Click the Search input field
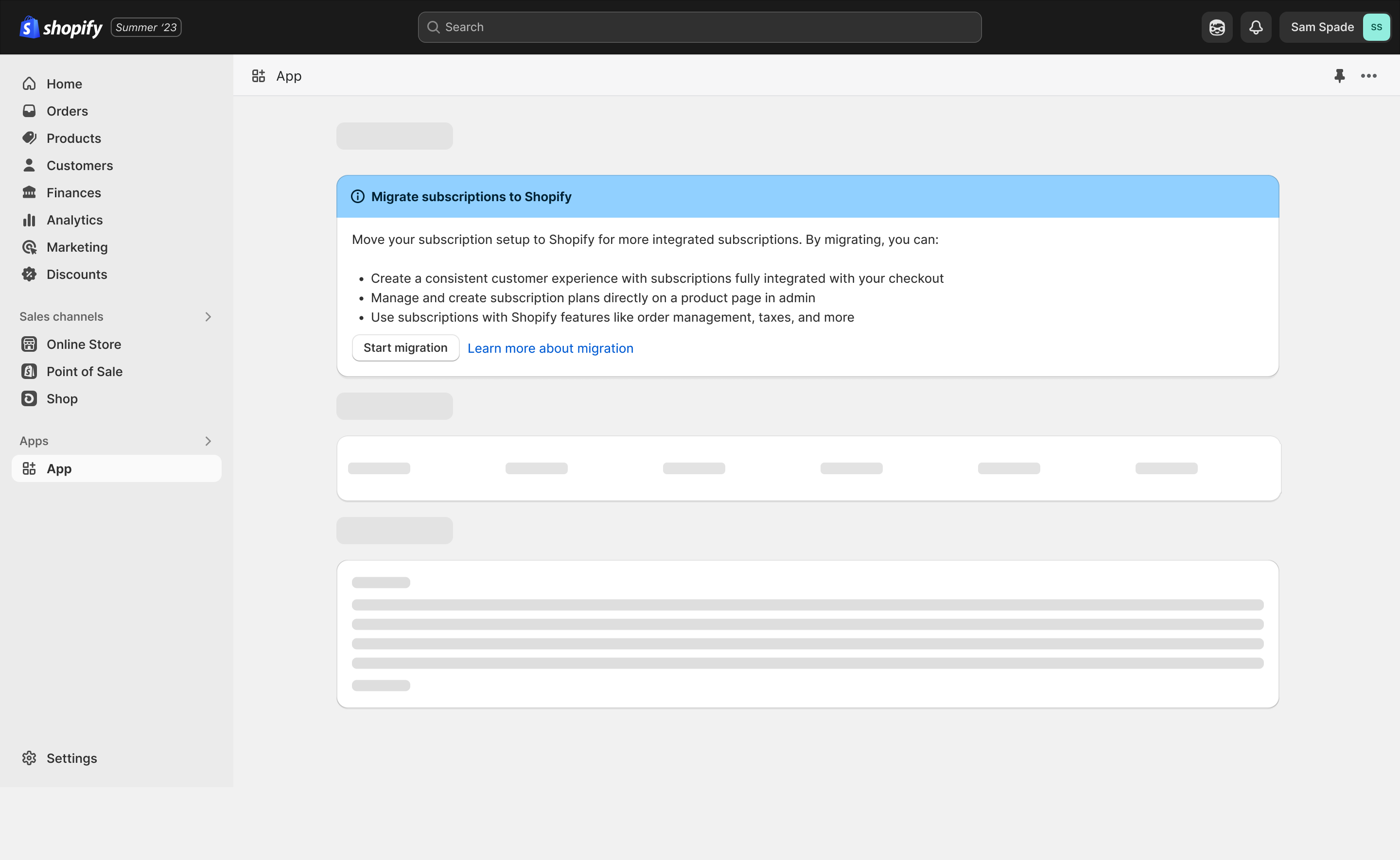1400x860 pixels. click(699, 27)
